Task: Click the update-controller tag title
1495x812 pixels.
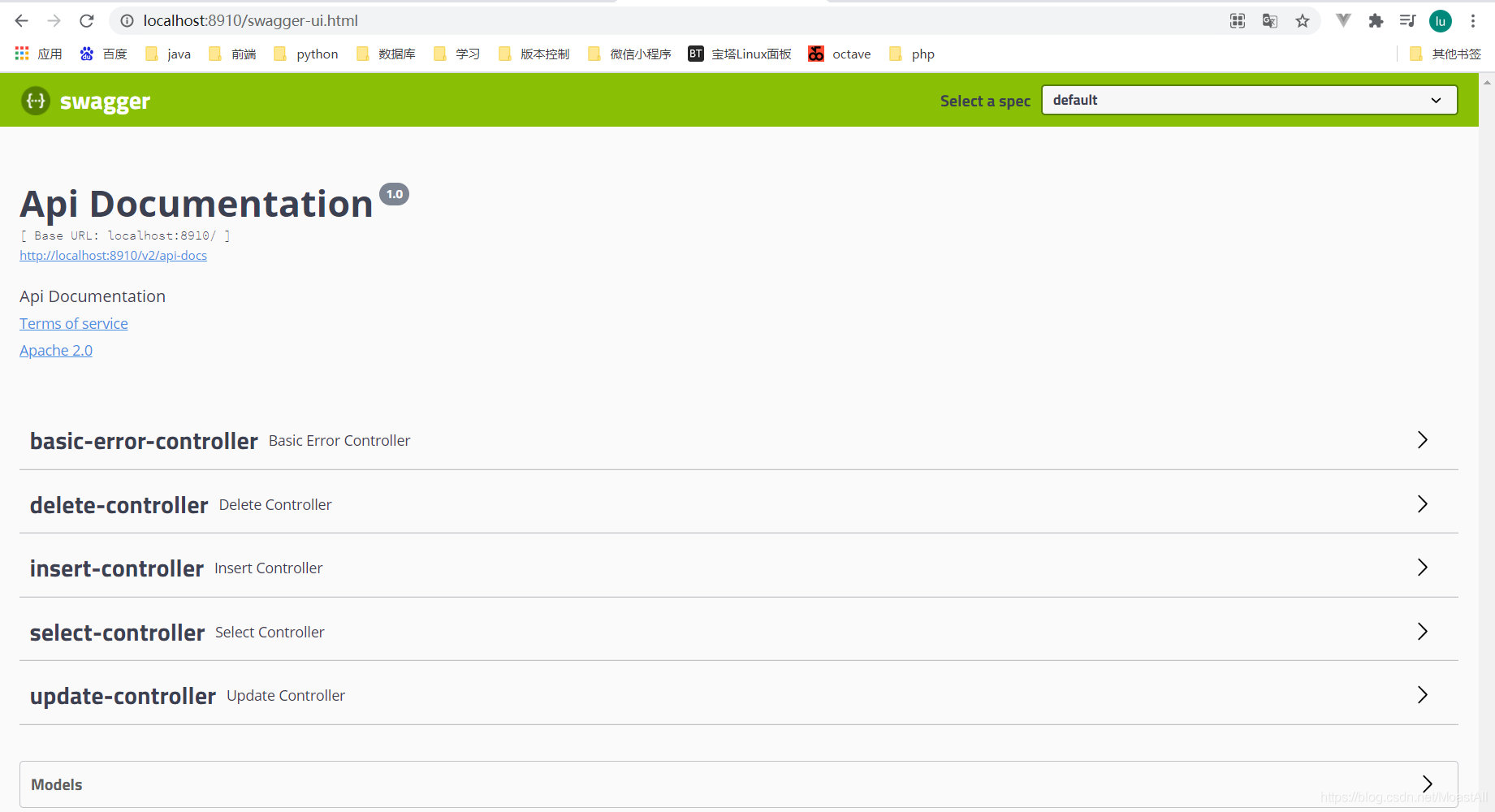Action: coord(123,696)
